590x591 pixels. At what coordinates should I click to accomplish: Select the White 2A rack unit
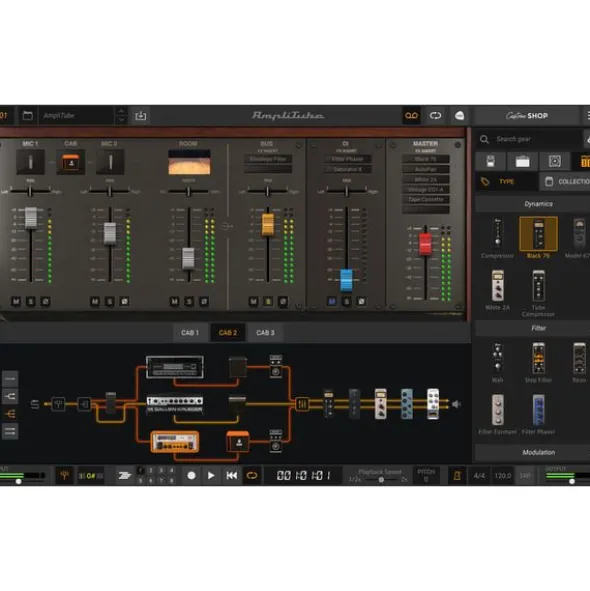coord(498,286)
